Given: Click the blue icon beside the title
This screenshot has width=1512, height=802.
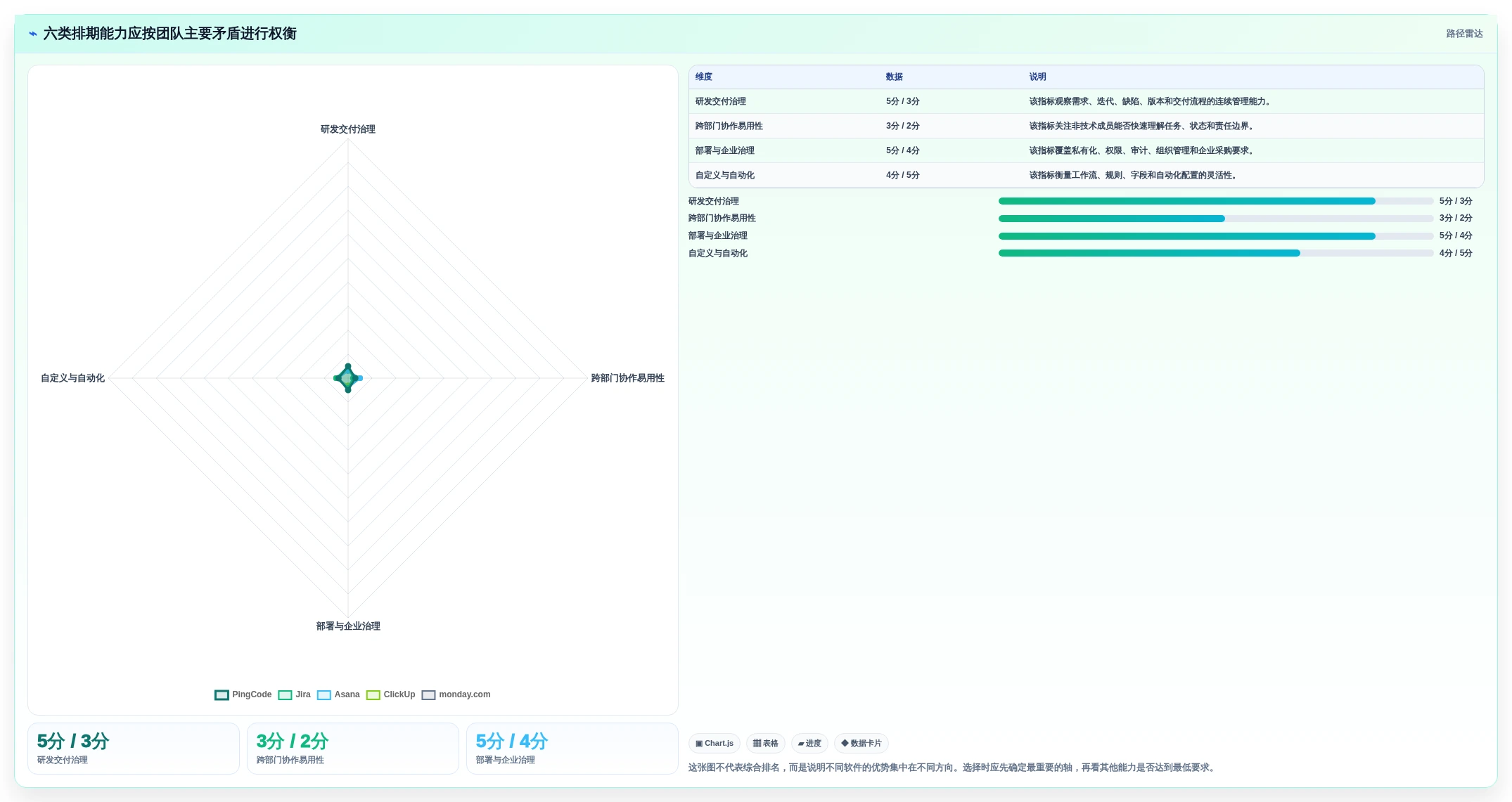Looking at the screenshot, I should 33,34.
